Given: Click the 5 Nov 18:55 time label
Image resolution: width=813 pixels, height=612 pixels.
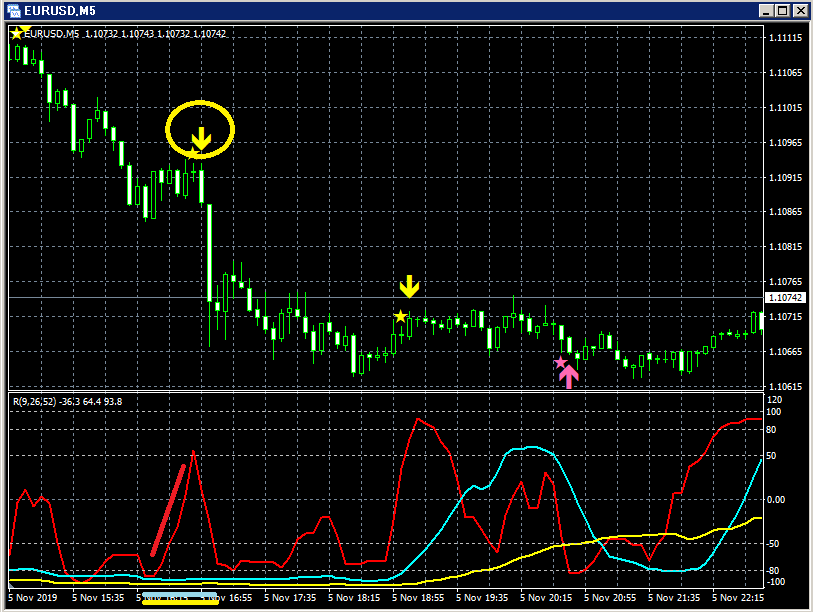Looking at the screenshot, I should pyautogui.click(x=418, y=597).
